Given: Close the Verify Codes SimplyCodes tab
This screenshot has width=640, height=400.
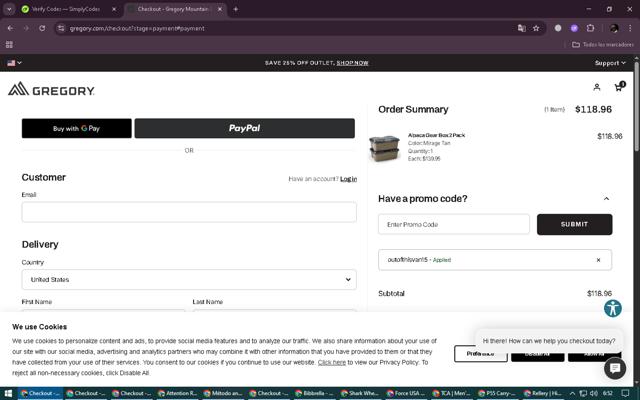Looking at the screenshot, I should [114, 9].
